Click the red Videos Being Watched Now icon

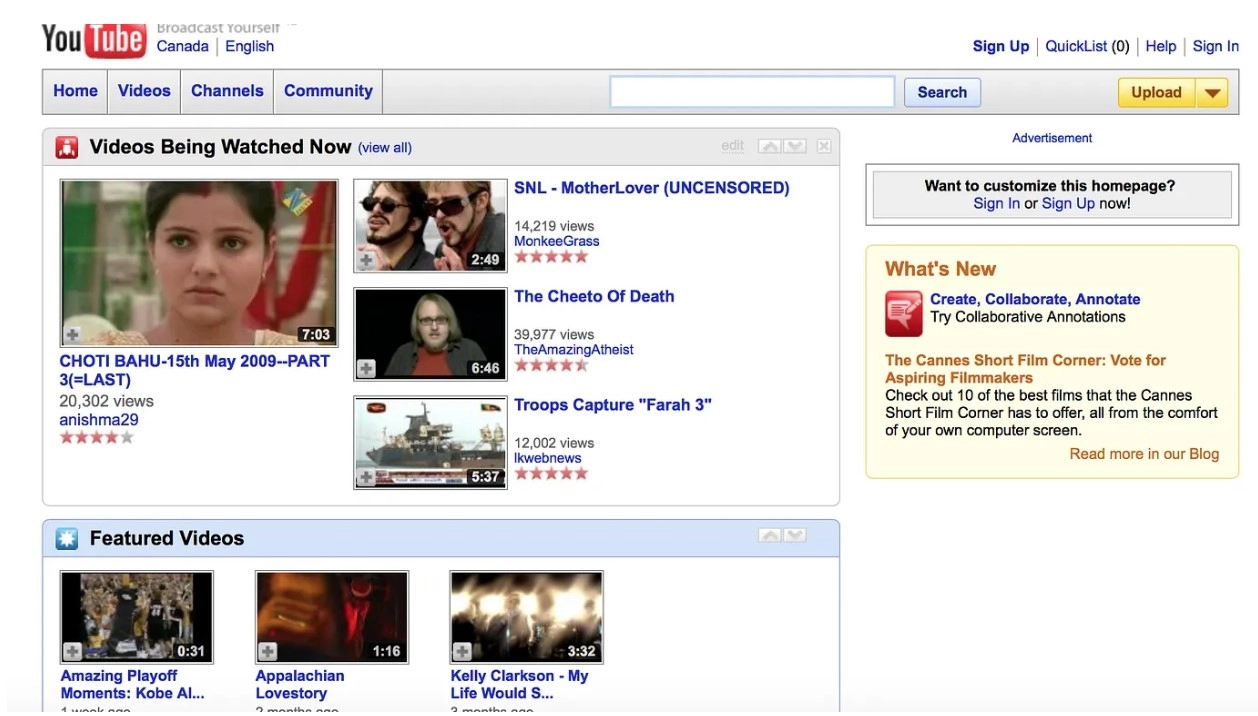point(67,148)
